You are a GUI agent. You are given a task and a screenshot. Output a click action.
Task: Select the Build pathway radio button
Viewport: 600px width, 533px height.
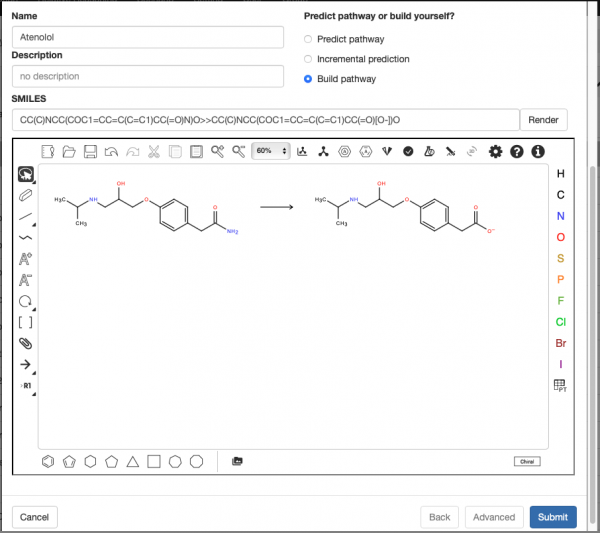pyautogui.click(x=308, y=79)
